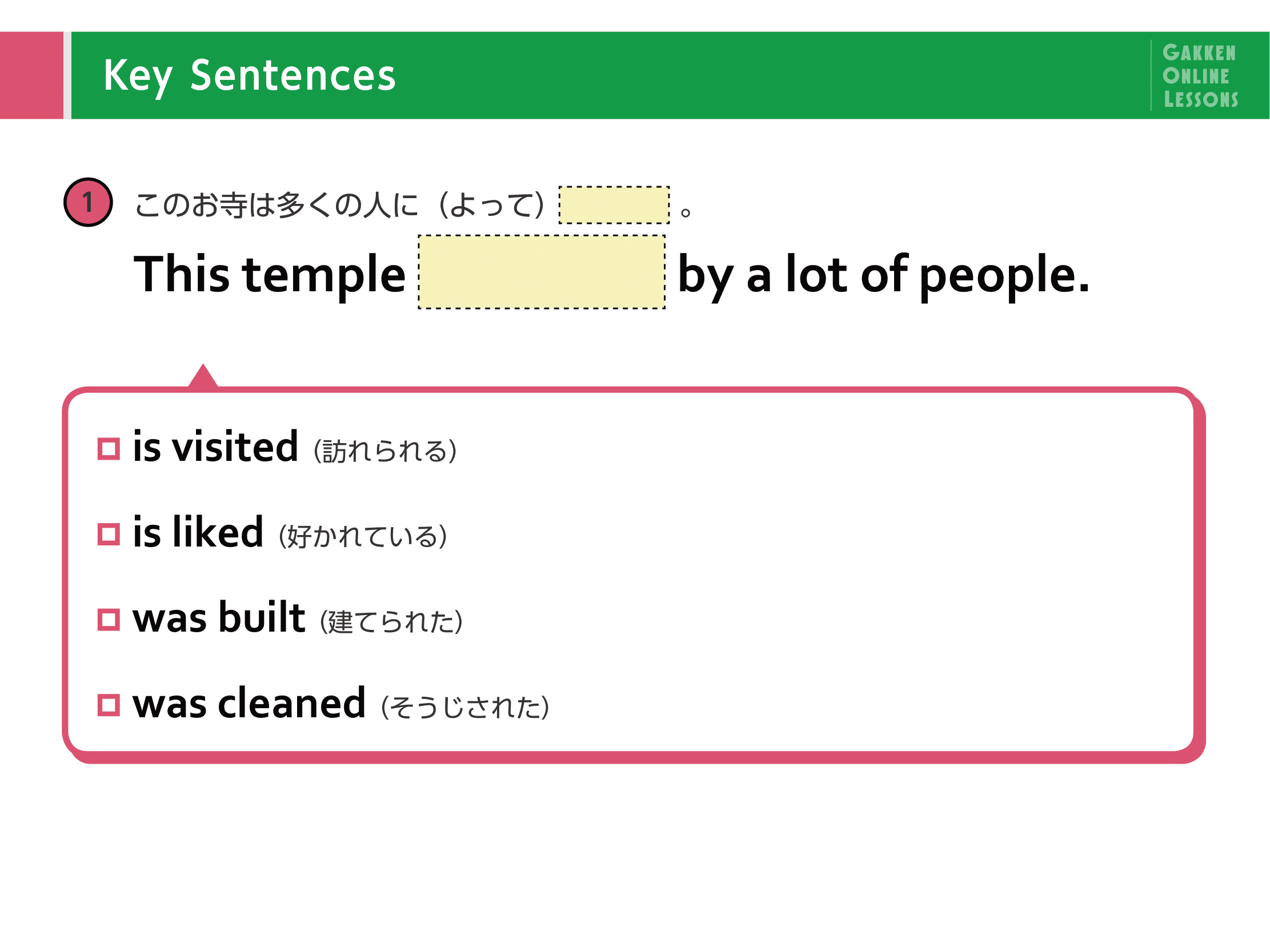Screen dimensions: 1270x952
Task: Mark the "was cleaned" checkbox
Action: [x=109, y=705]
